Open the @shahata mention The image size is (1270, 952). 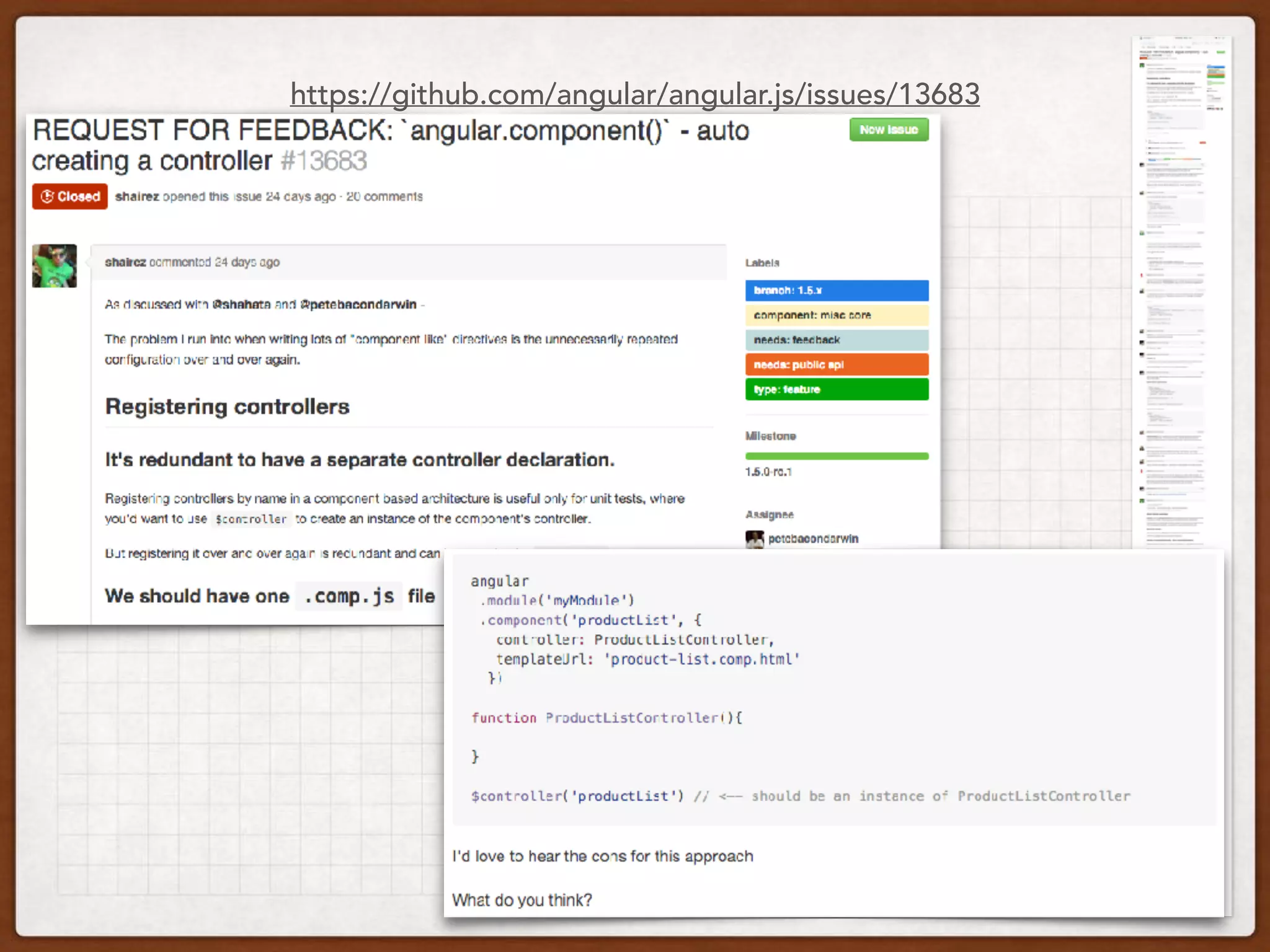tap(241, 304)
